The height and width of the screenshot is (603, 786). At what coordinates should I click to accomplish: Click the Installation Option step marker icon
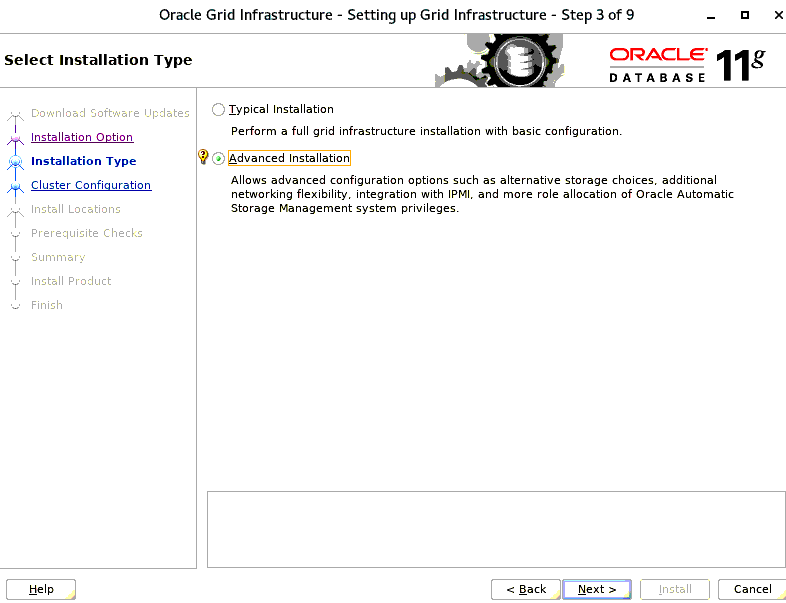pos(15,138)
